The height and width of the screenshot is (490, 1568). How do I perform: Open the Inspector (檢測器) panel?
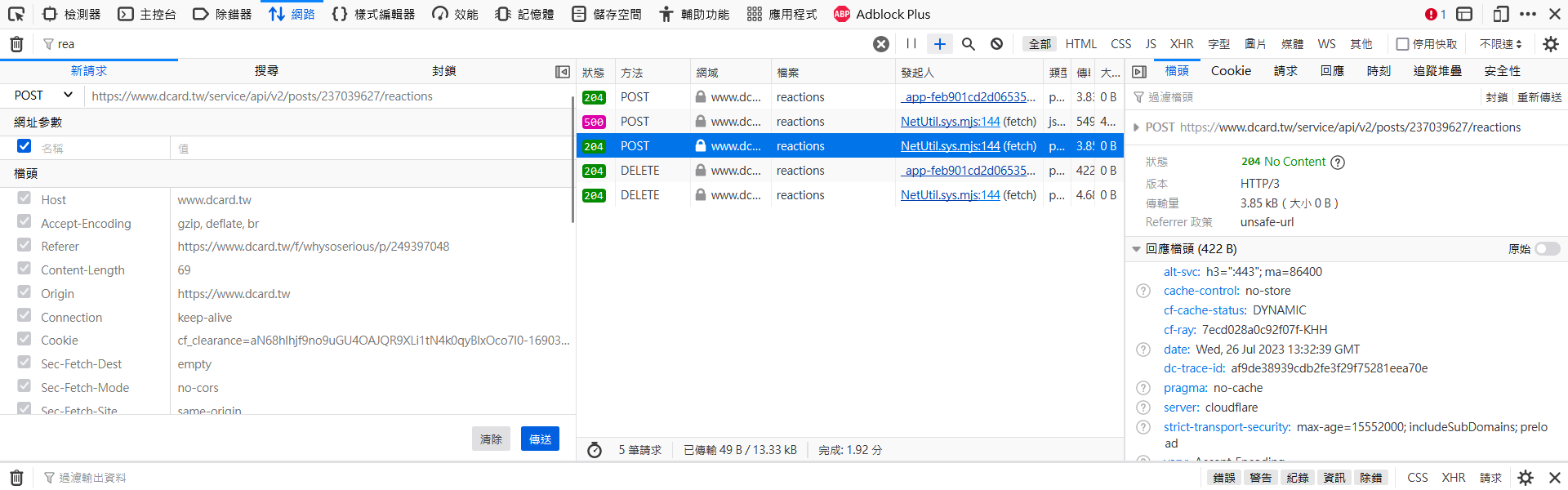[72, 14]
